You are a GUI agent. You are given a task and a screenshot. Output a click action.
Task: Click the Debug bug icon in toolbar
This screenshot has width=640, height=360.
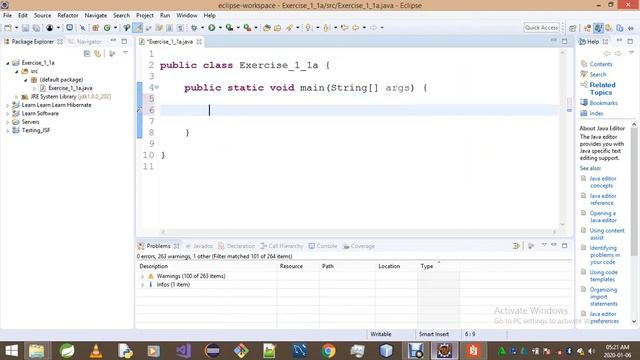194,28
